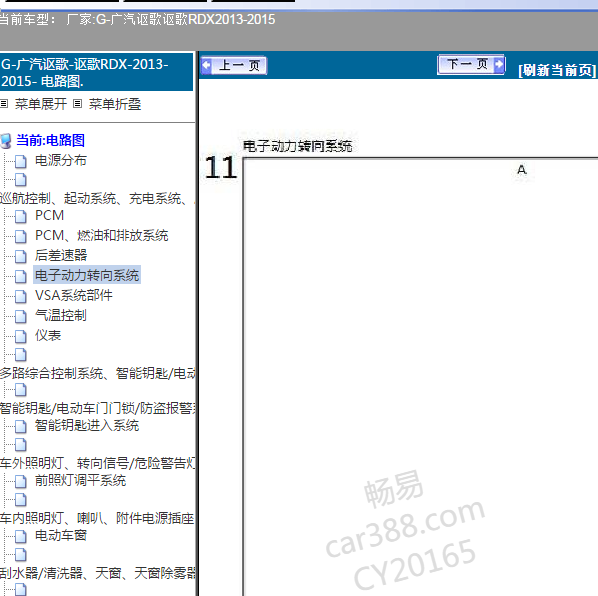
Task: Click the page icon above 车内照明灯 entry
Action: pos(21,499)
